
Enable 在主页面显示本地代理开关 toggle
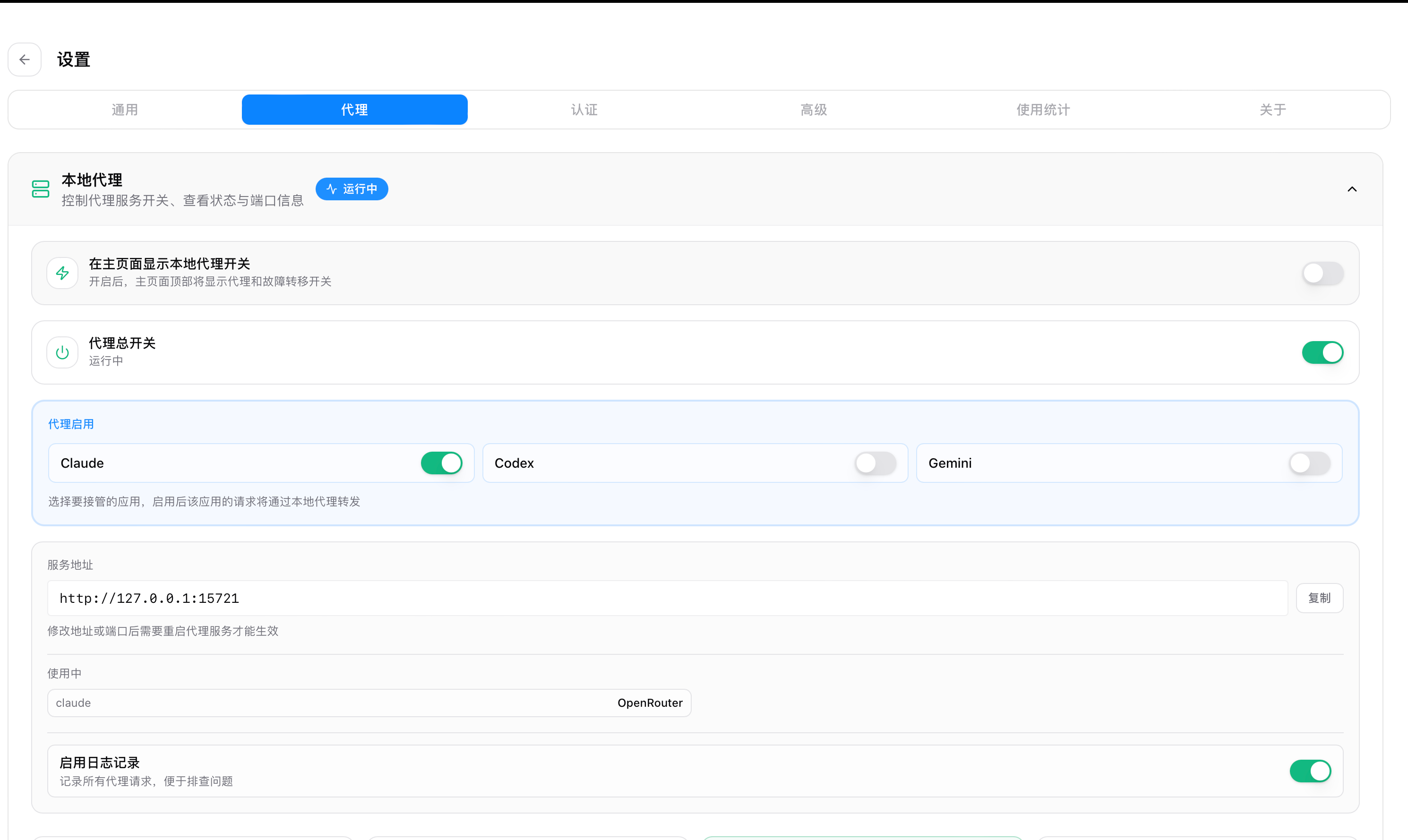click(x=1322, y=274)
